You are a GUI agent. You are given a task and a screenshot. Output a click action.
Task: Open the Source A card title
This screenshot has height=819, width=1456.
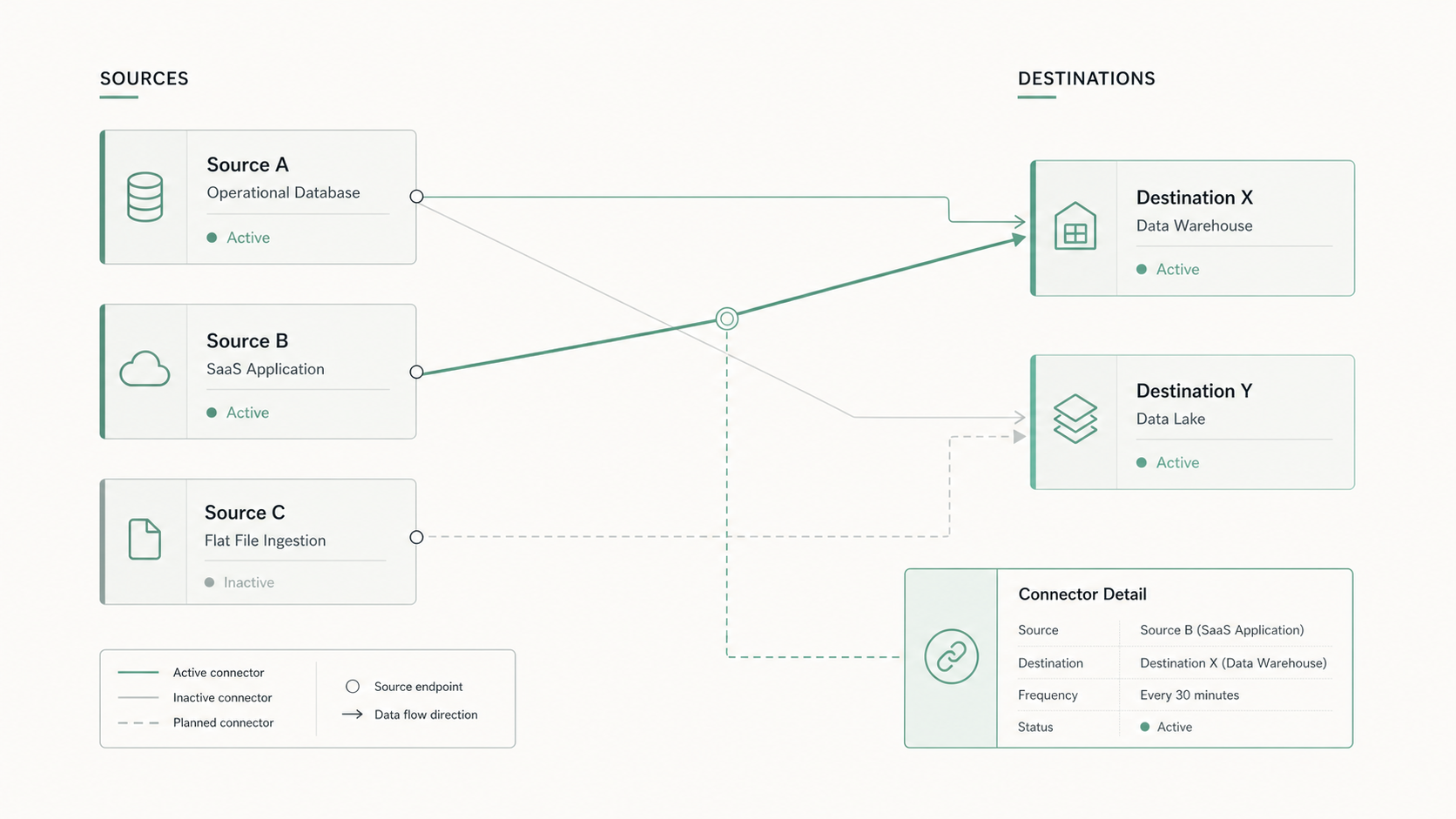tap(247, 164)
